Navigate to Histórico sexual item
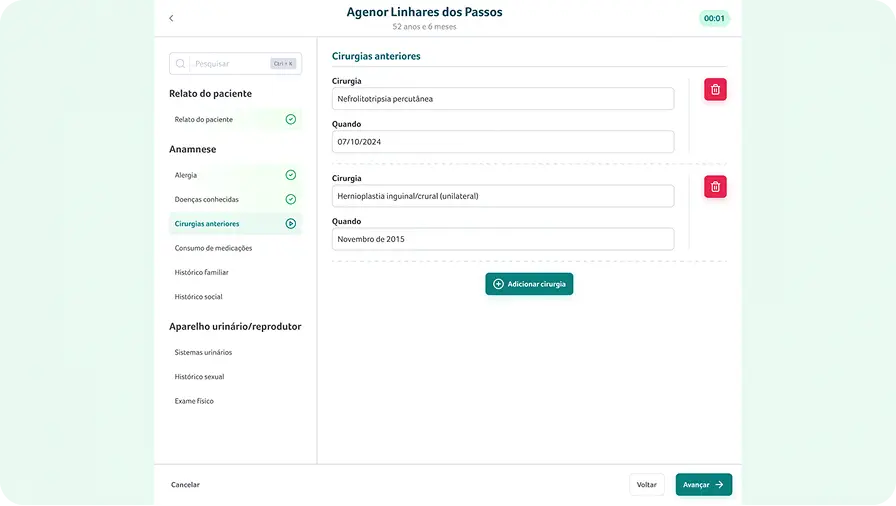This screenshot has height=506, width=896. point(199,377)
